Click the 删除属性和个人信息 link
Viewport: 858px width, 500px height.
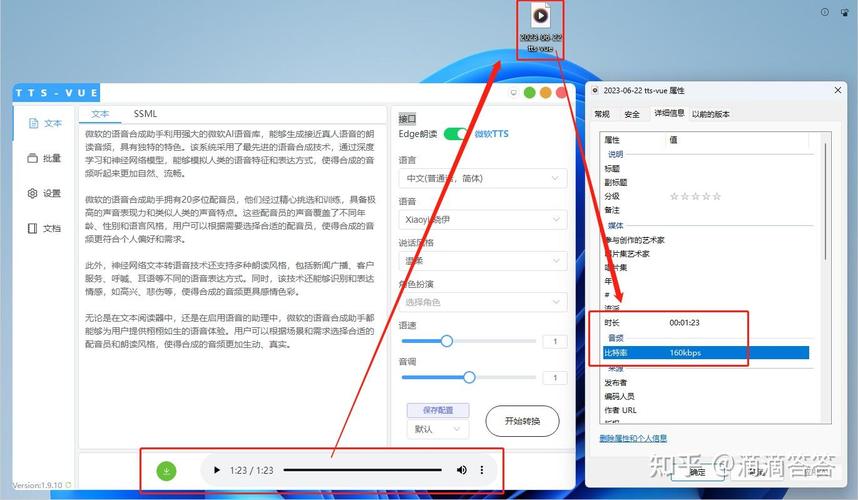click(x=633, y=438)
